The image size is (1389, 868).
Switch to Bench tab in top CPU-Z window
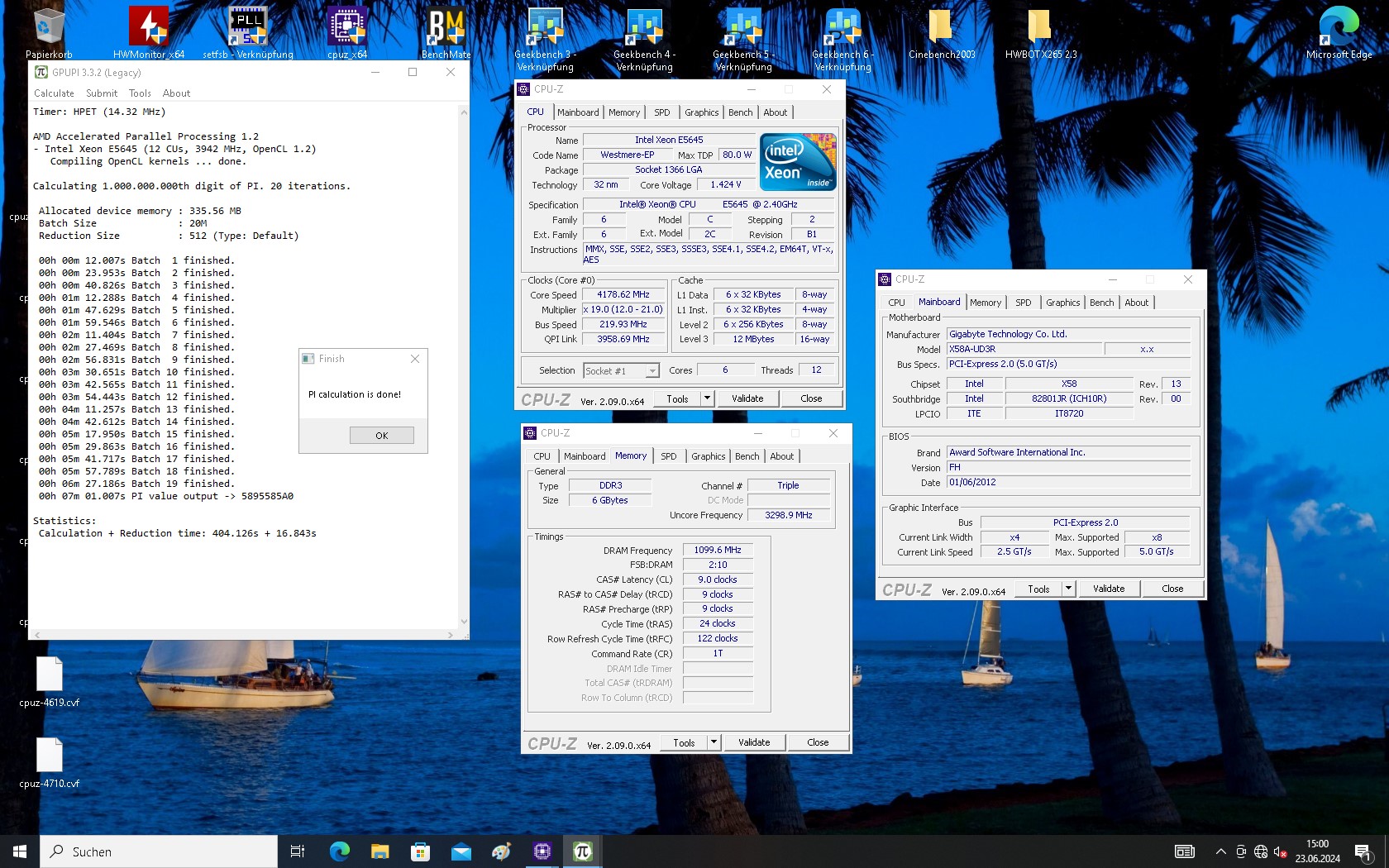coord(741,112)
